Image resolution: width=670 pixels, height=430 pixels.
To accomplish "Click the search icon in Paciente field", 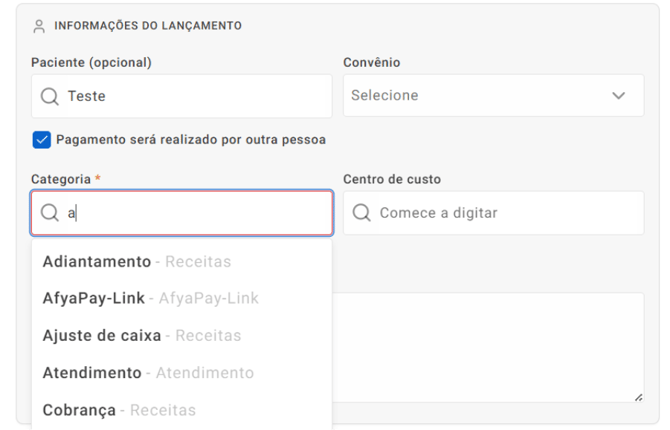I will 50,96.
